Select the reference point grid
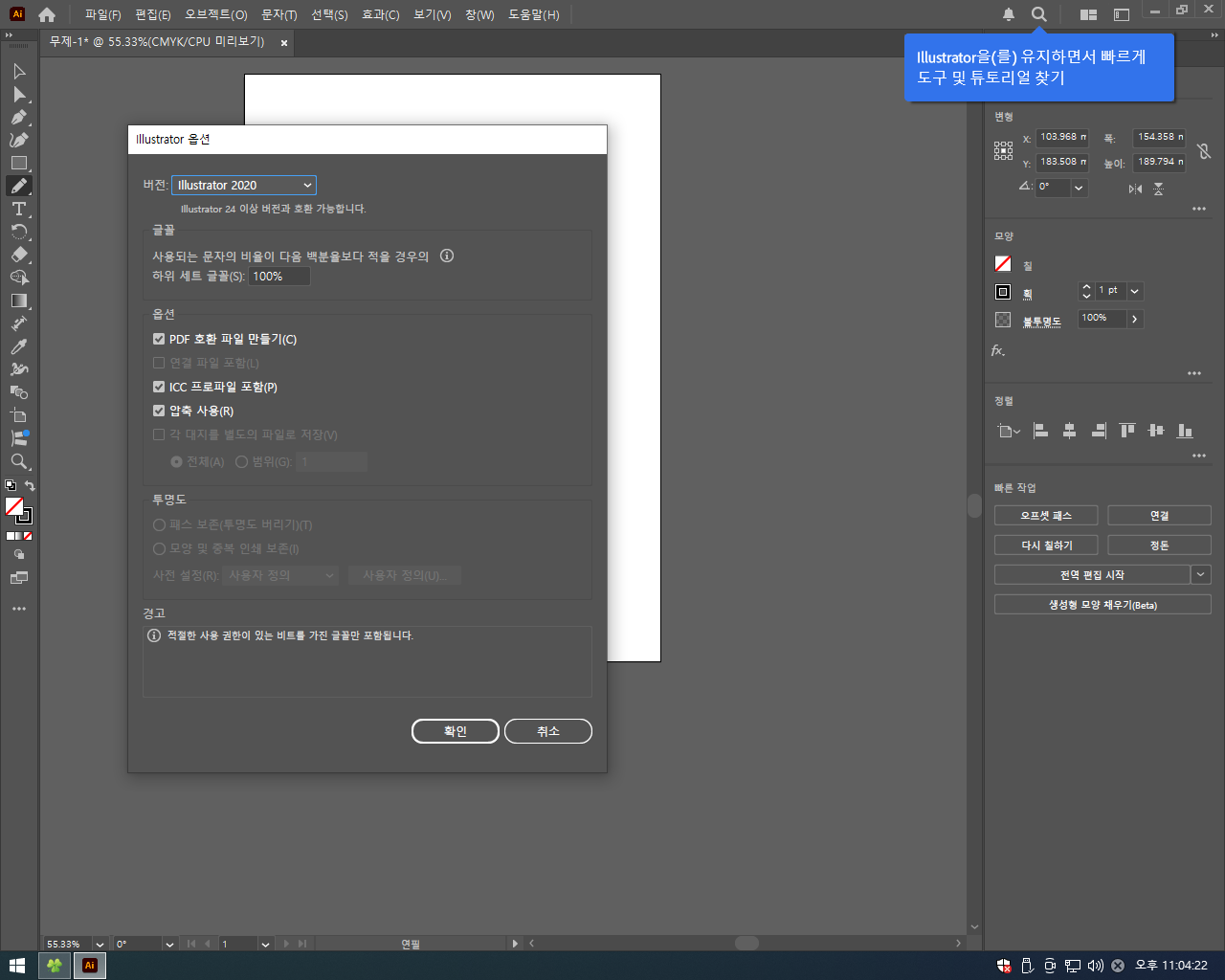Image resolution: width=1225 pixels, height=980 pixels. [1003, 150]
